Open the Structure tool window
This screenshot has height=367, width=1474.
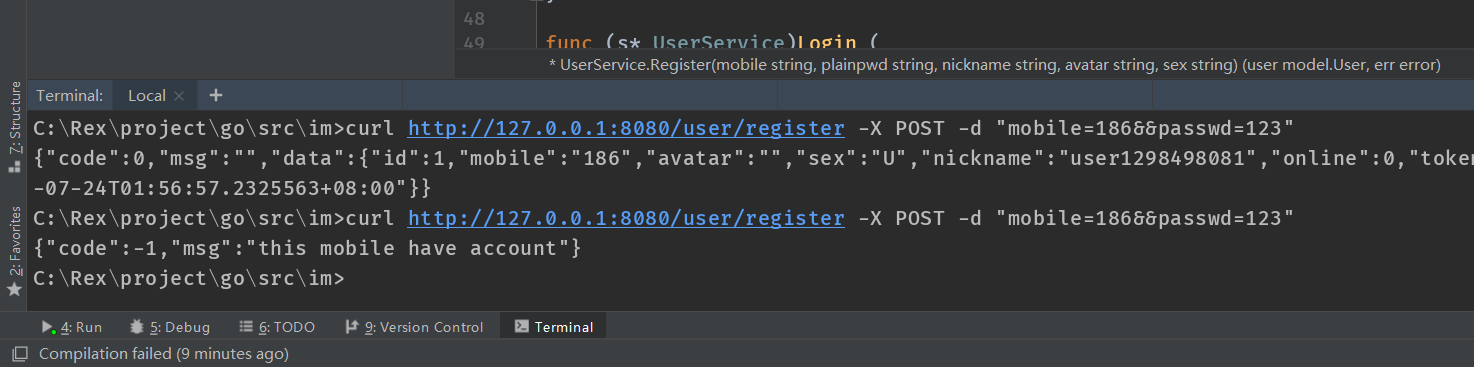click(15, 118)
